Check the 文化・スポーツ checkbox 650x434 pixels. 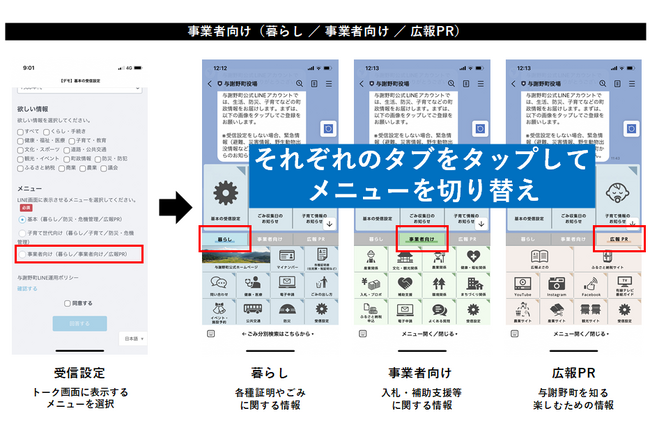pyautogui.click(x=20, y=150)
